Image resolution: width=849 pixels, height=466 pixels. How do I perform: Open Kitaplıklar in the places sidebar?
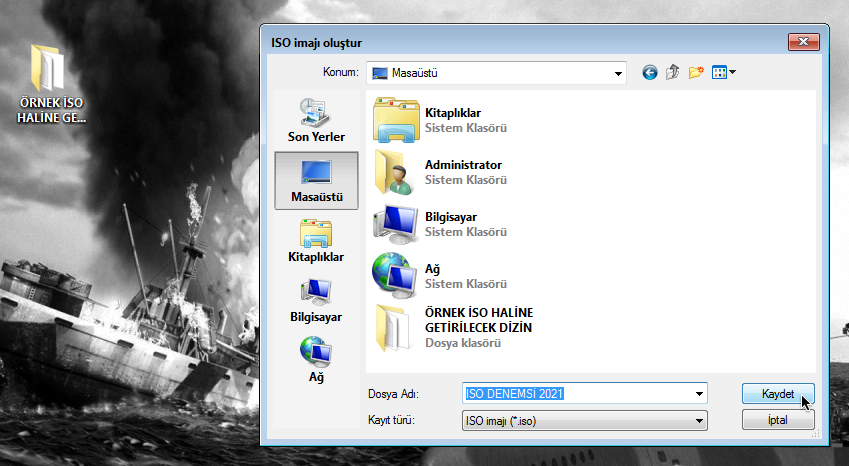tap(316, 241)
